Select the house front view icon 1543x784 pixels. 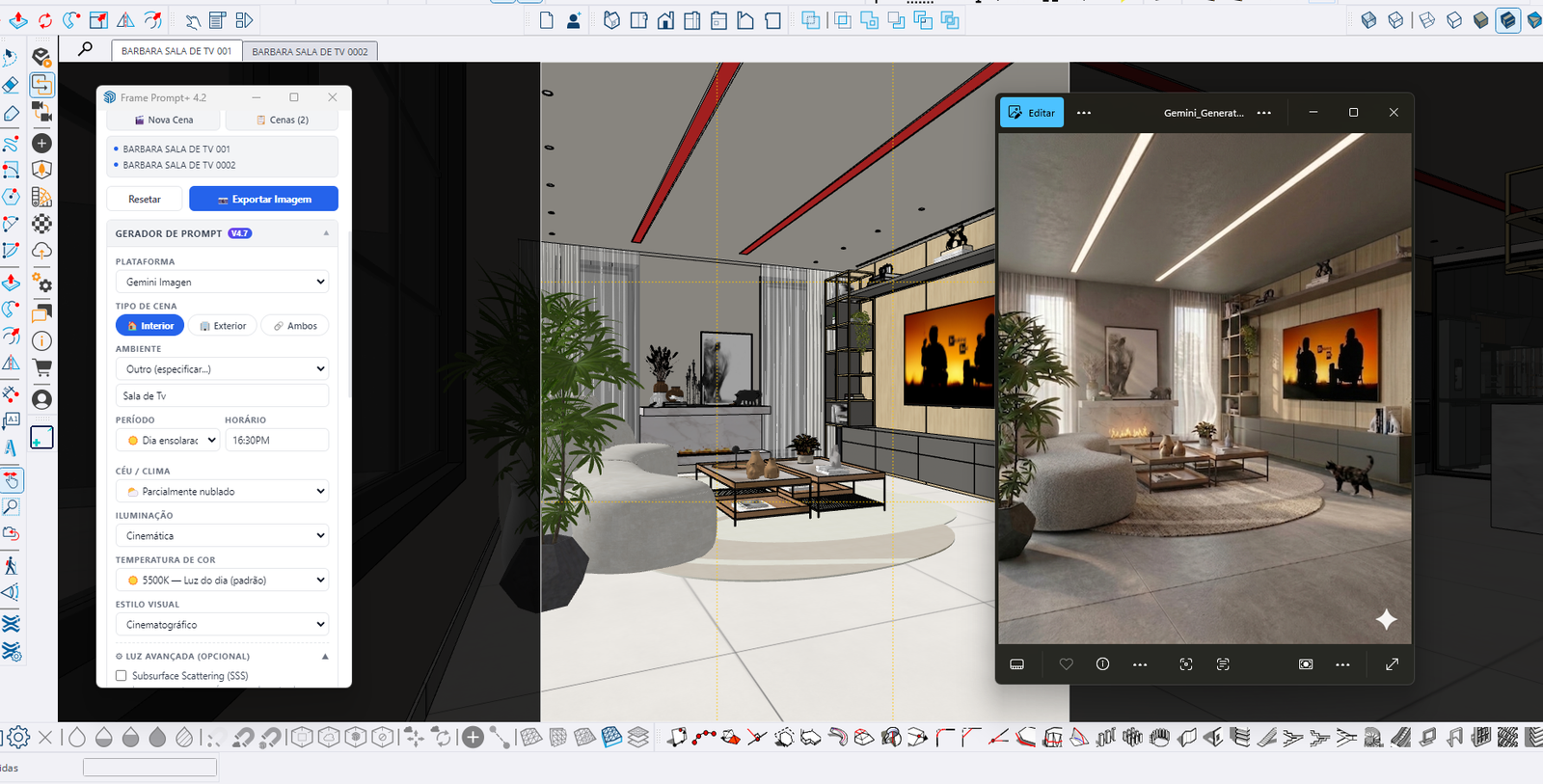pos(665,20)
